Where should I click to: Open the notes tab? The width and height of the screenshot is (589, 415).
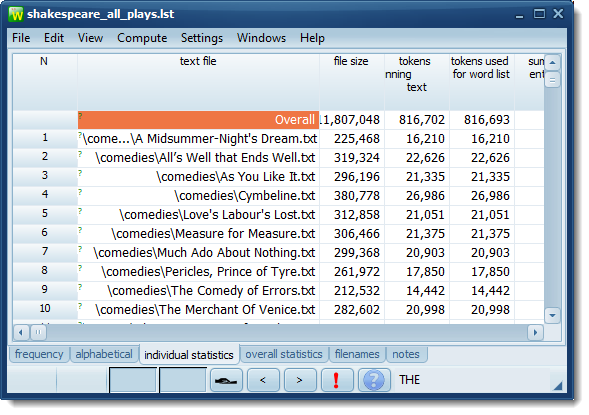pos(406,354)
